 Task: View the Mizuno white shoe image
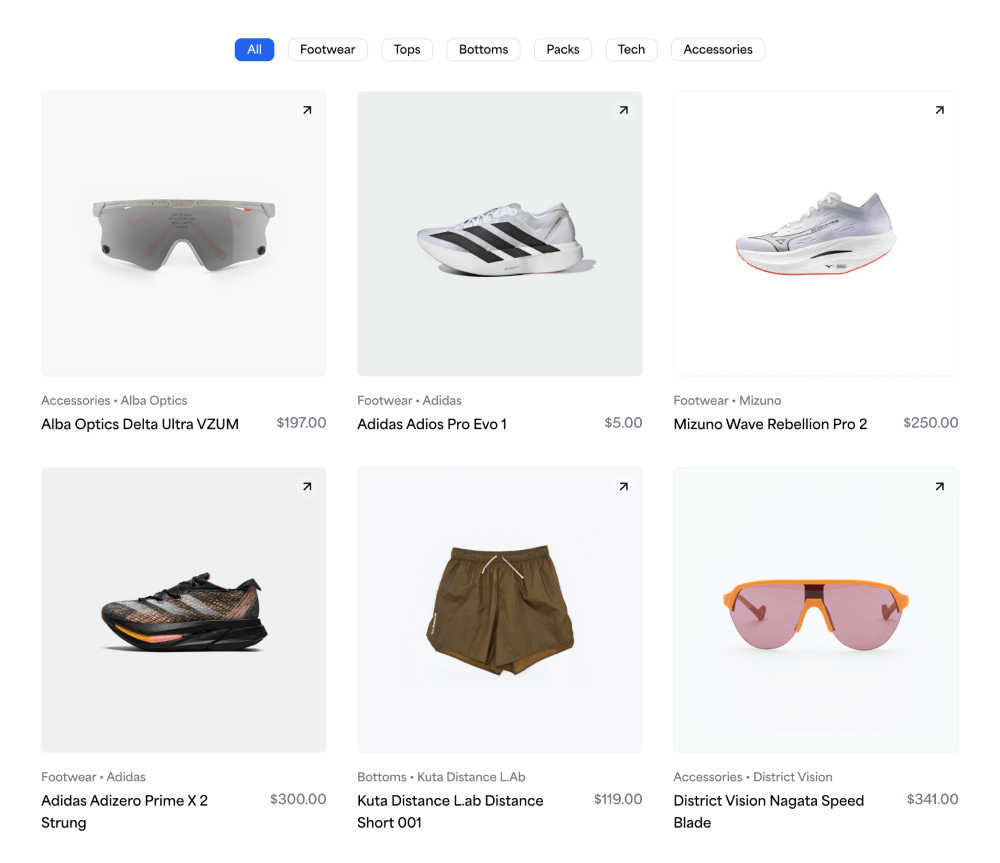(816, 233)
